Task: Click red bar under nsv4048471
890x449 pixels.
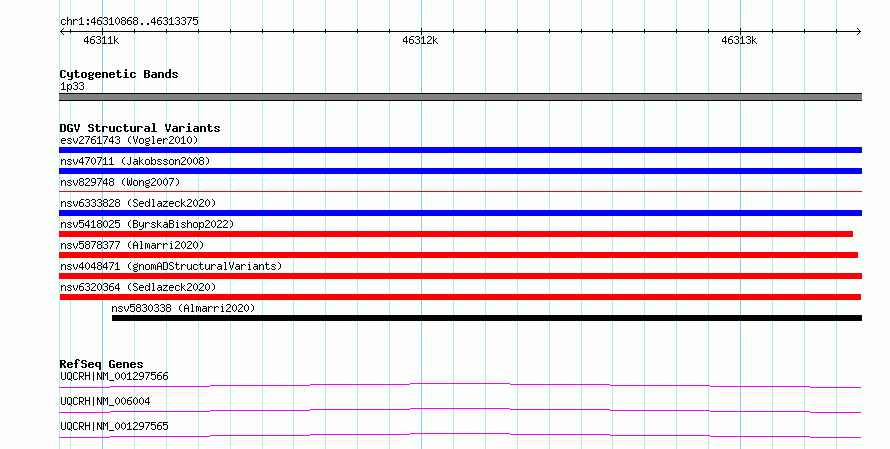Action: point(460,276)
